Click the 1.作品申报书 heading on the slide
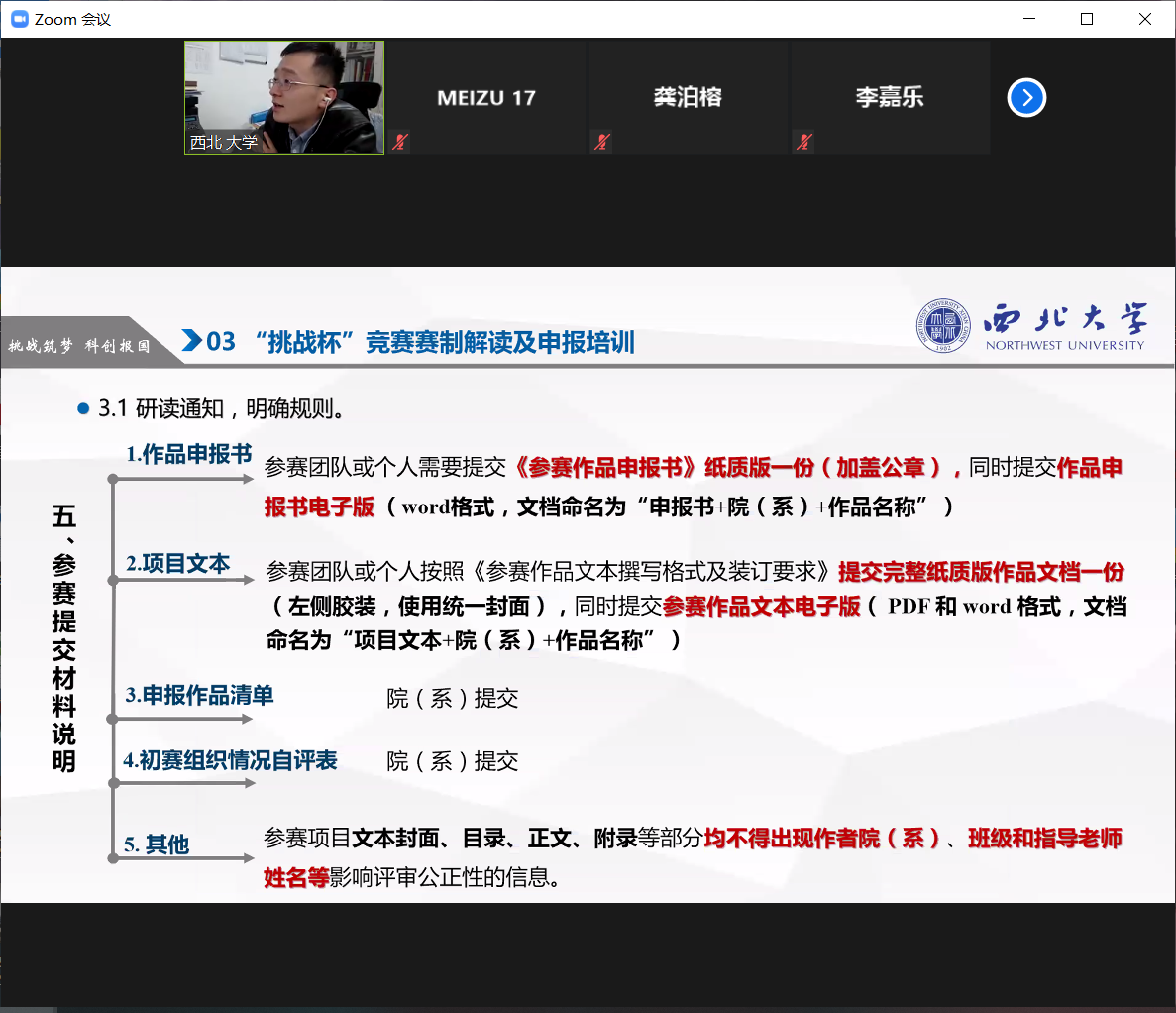Viewport: 1176px width, 1013px height. [x=189, y=454]
